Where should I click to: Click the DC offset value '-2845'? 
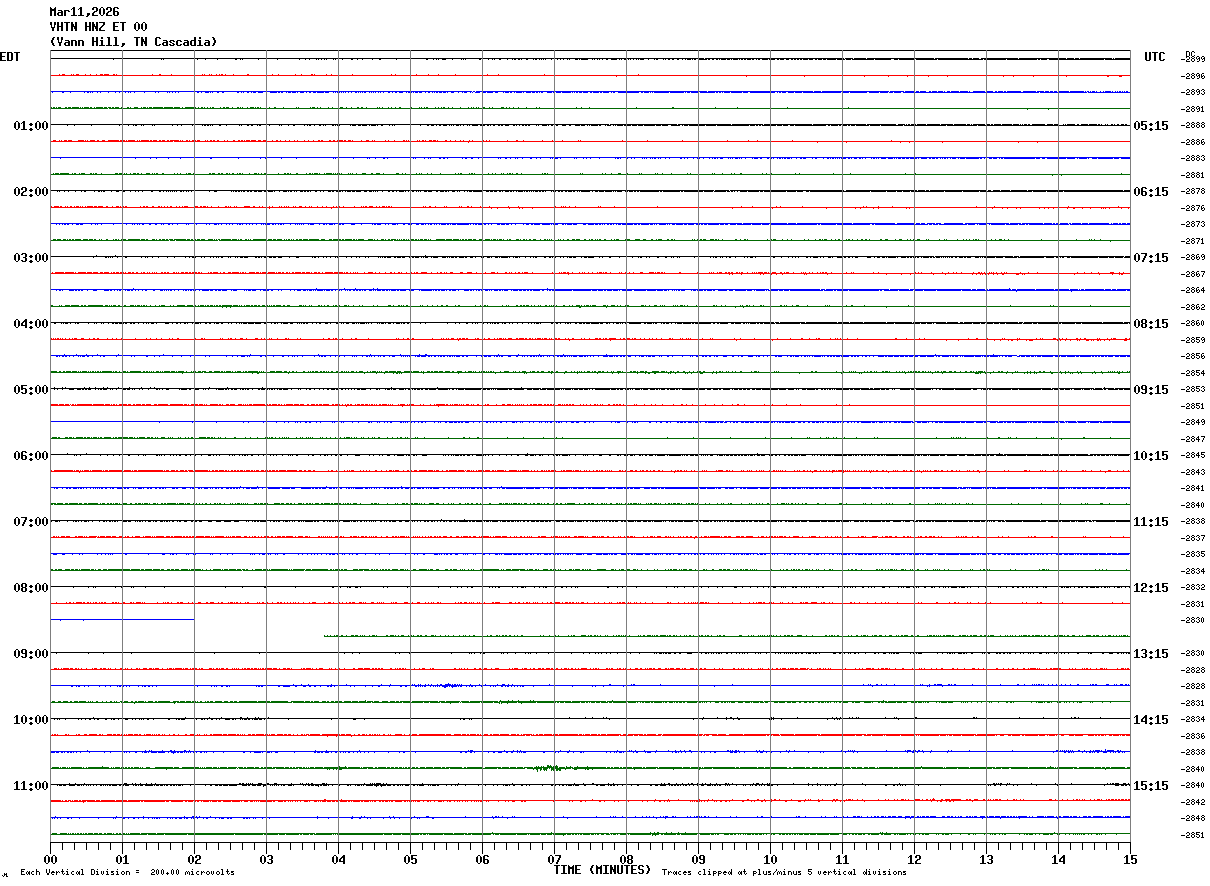(1194, 456)
